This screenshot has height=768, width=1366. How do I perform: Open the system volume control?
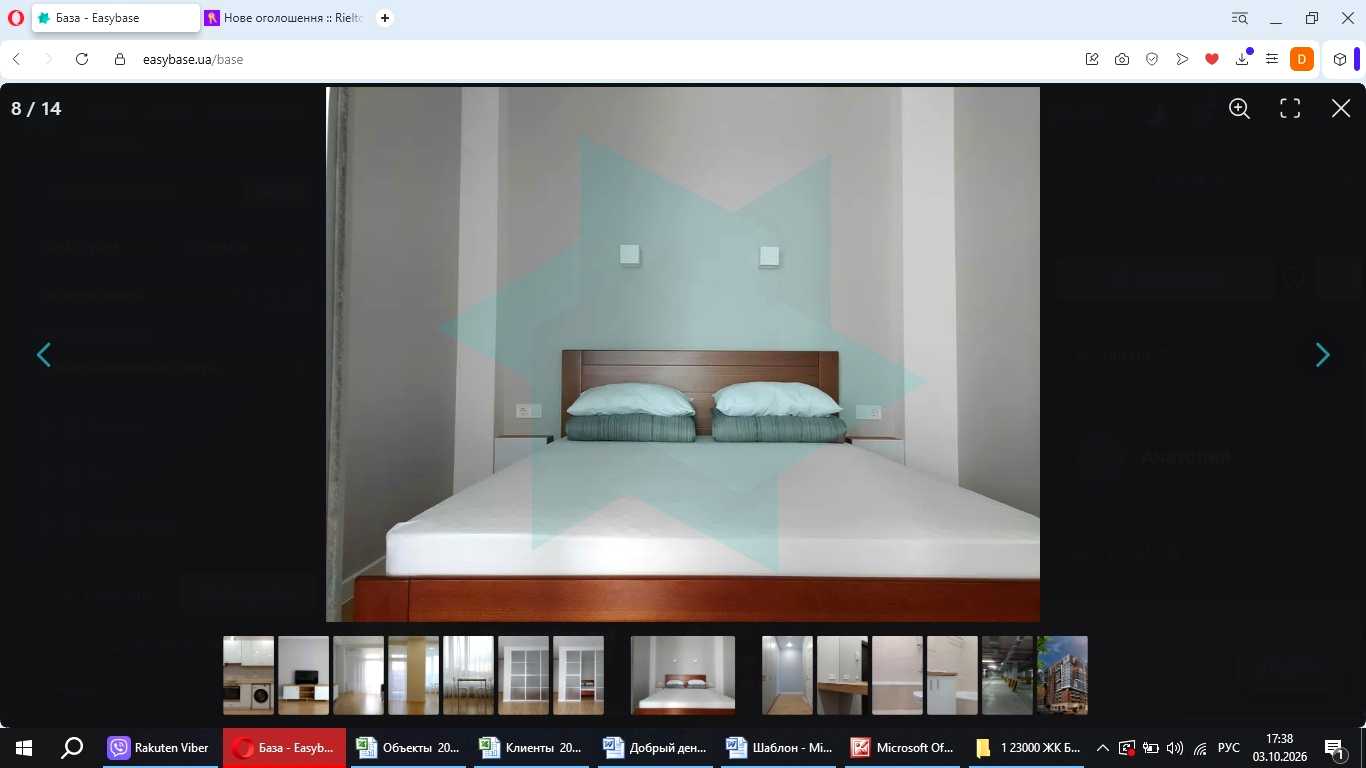click(1175, 748)
